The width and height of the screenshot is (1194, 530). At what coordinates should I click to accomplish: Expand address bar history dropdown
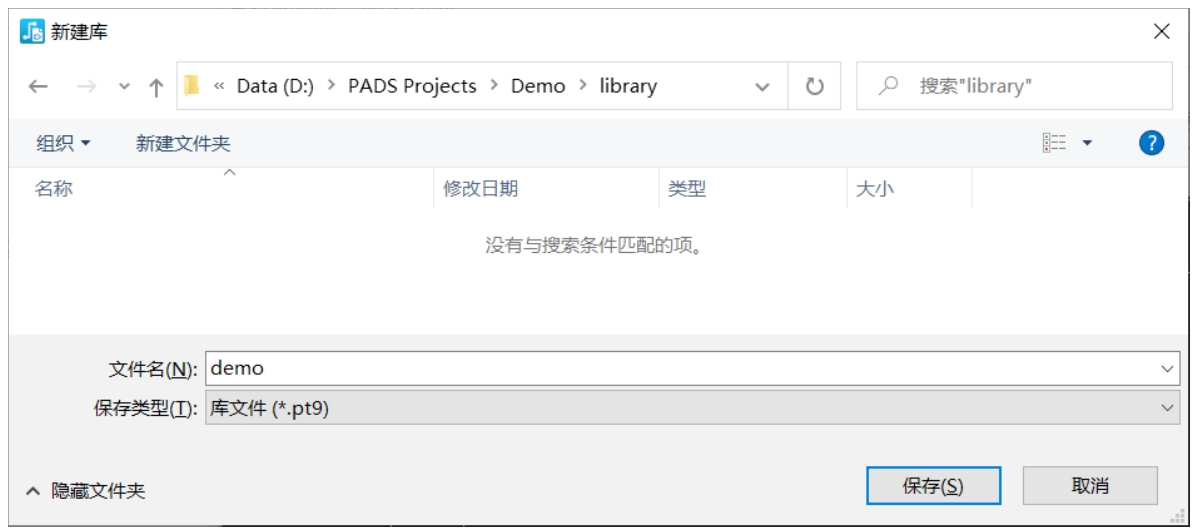[761, 87]
